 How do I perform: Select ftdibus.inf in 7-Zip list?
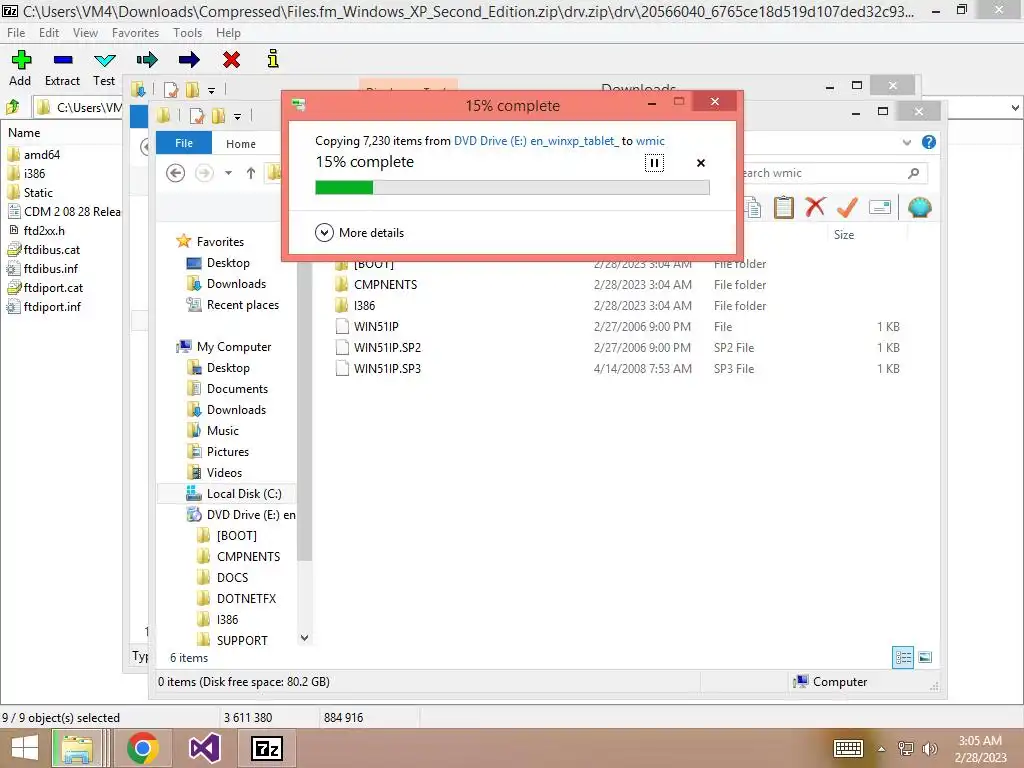point(50,268)
